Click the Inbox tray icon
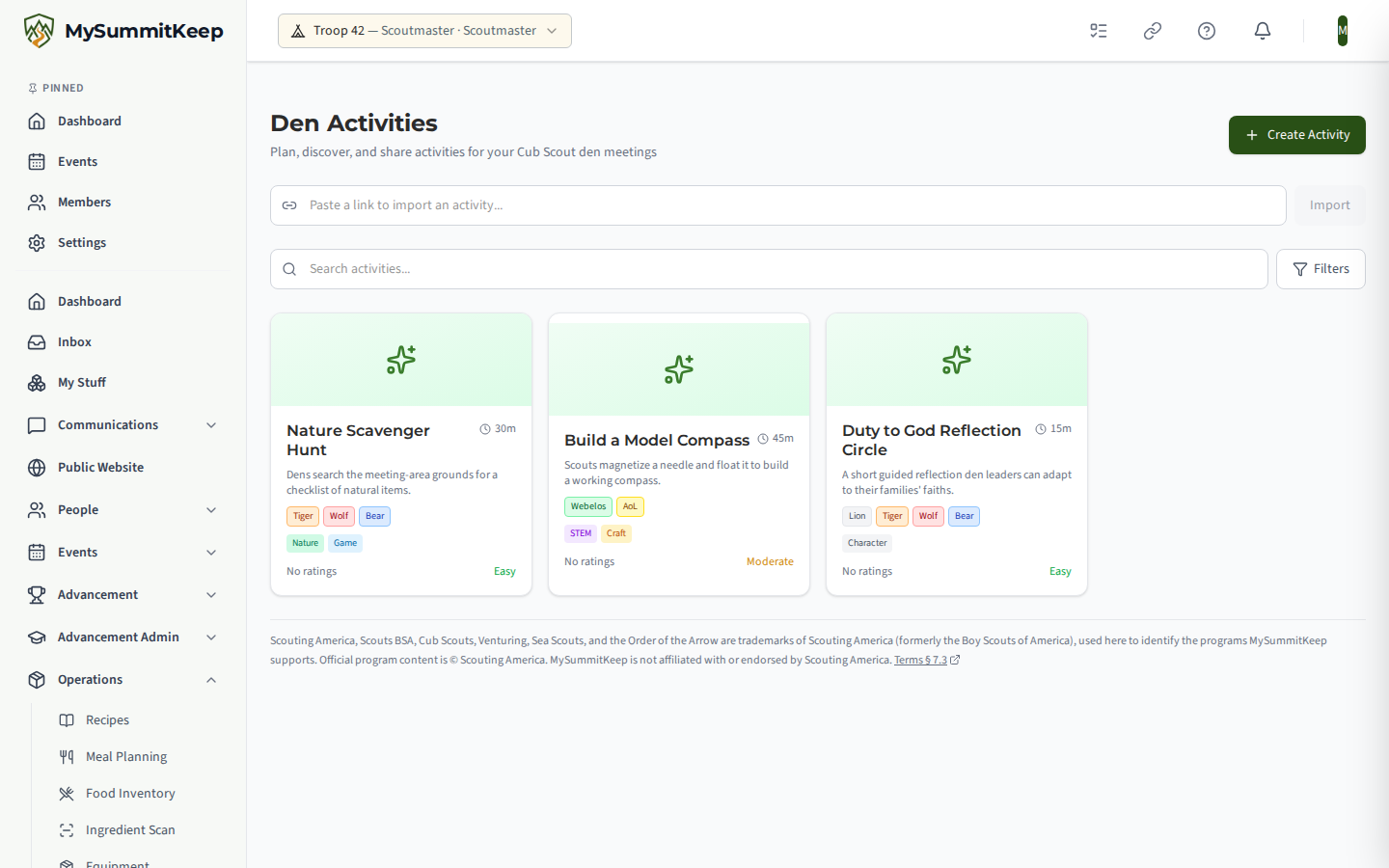Image resolution: width=1389 pixels, height=868 pixels. click(x=37, y=342)
